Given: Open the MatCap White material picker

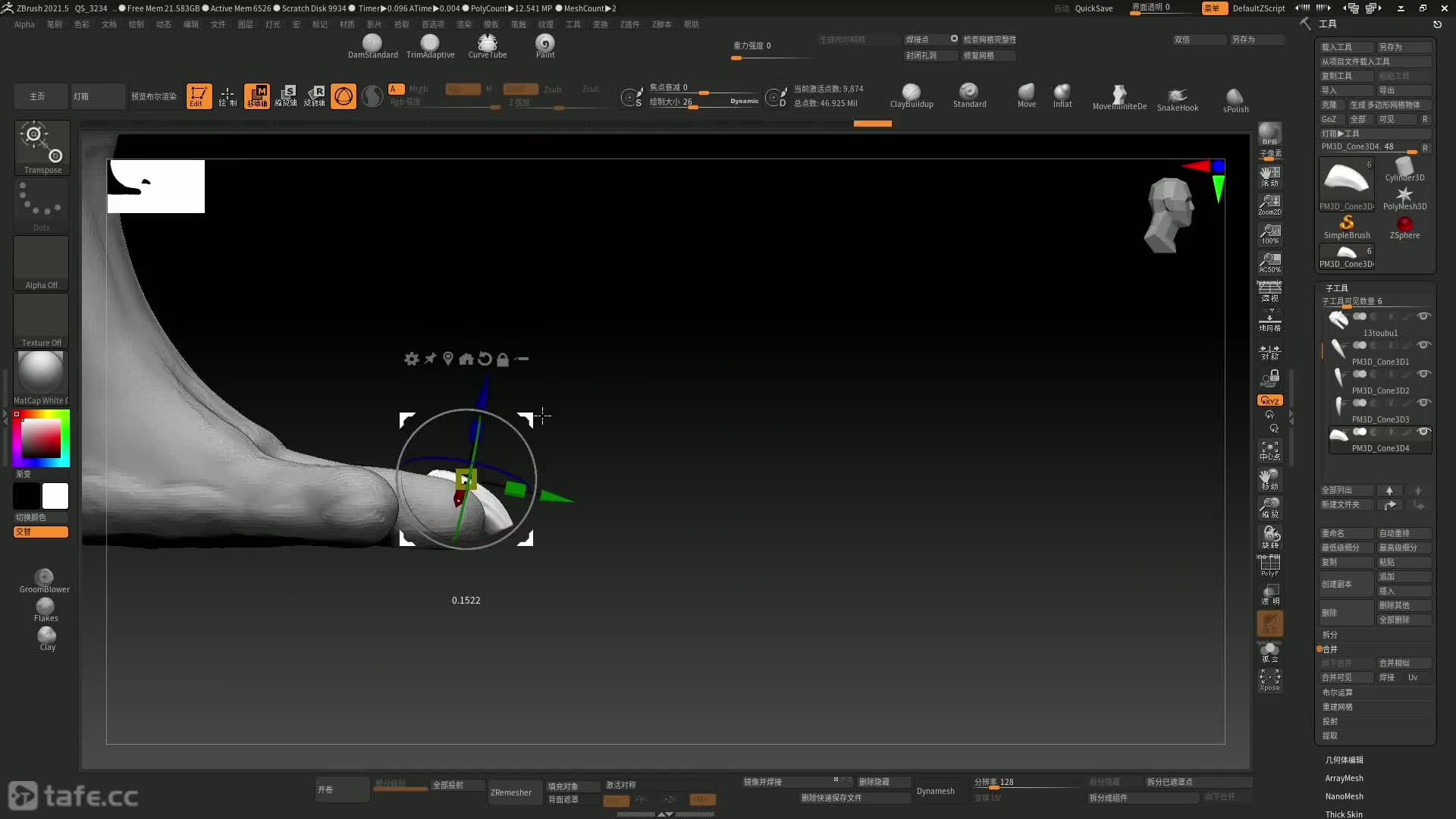Looking at the screenshot, I should (42, 378).
